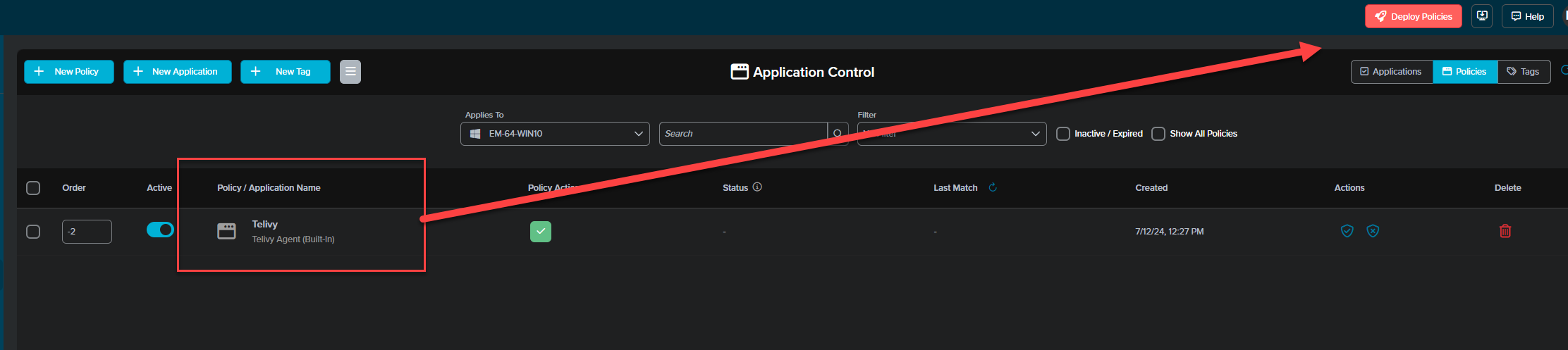Toggle the Active switch for Telivy
The height and width of the screenshot is (350, 1568).
pyautogui.click(x=160, y=230)
